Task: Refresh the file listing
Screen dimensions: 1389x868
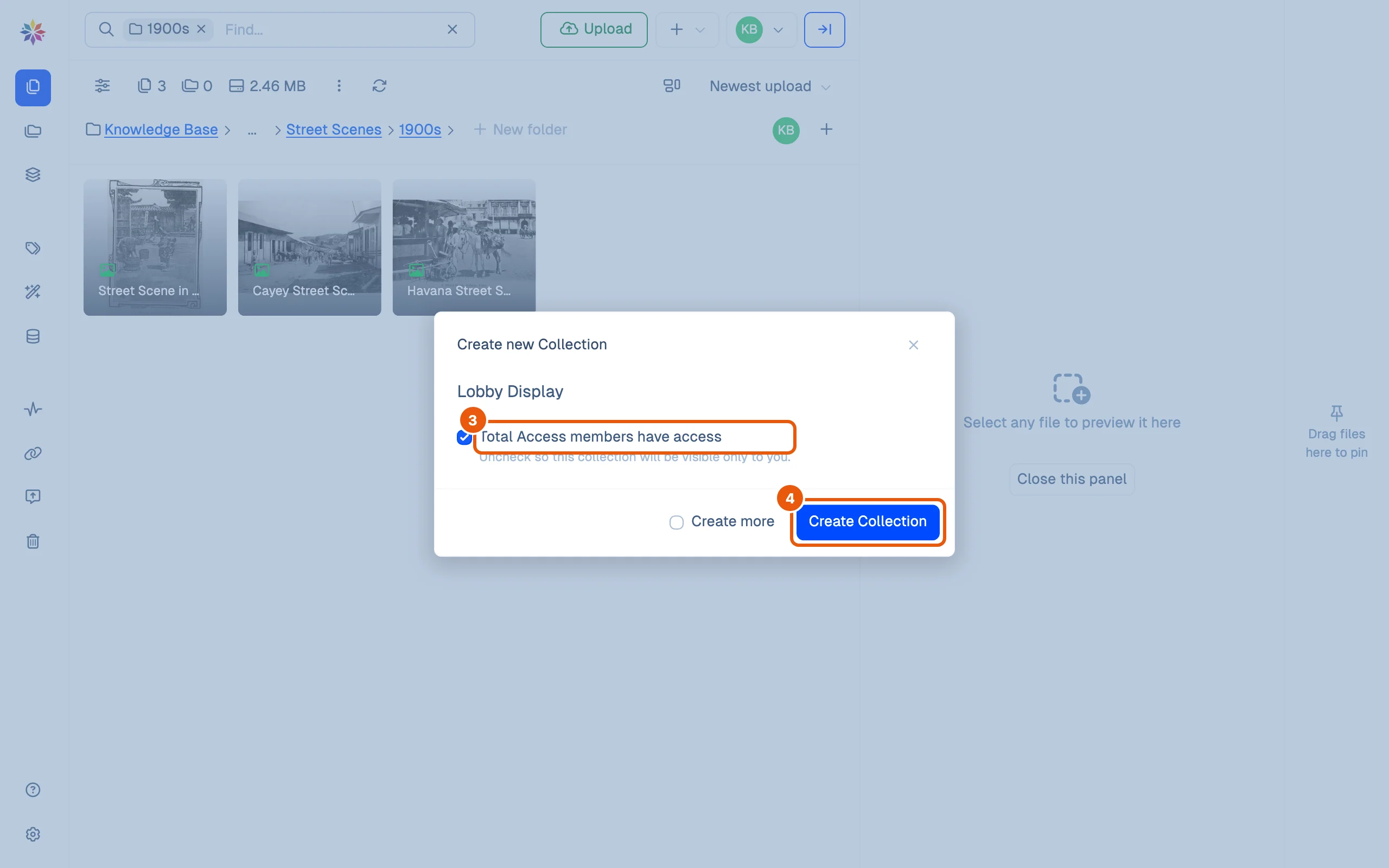Action: (379, 86)
